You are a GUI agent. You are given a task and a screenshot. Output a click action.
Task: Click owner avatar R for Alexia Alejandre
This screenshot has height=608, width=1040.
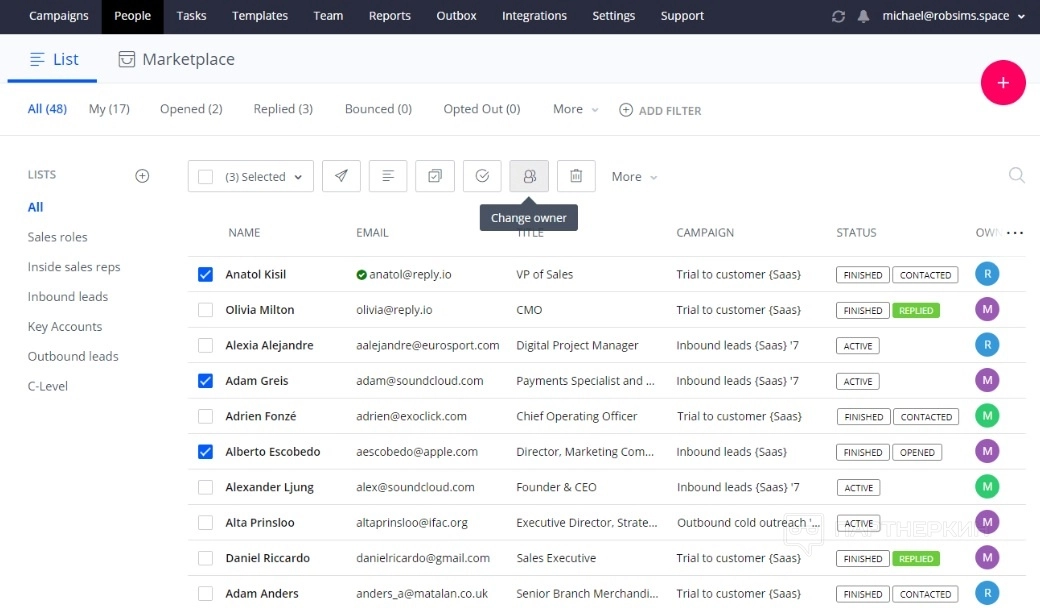pos(987,345)
